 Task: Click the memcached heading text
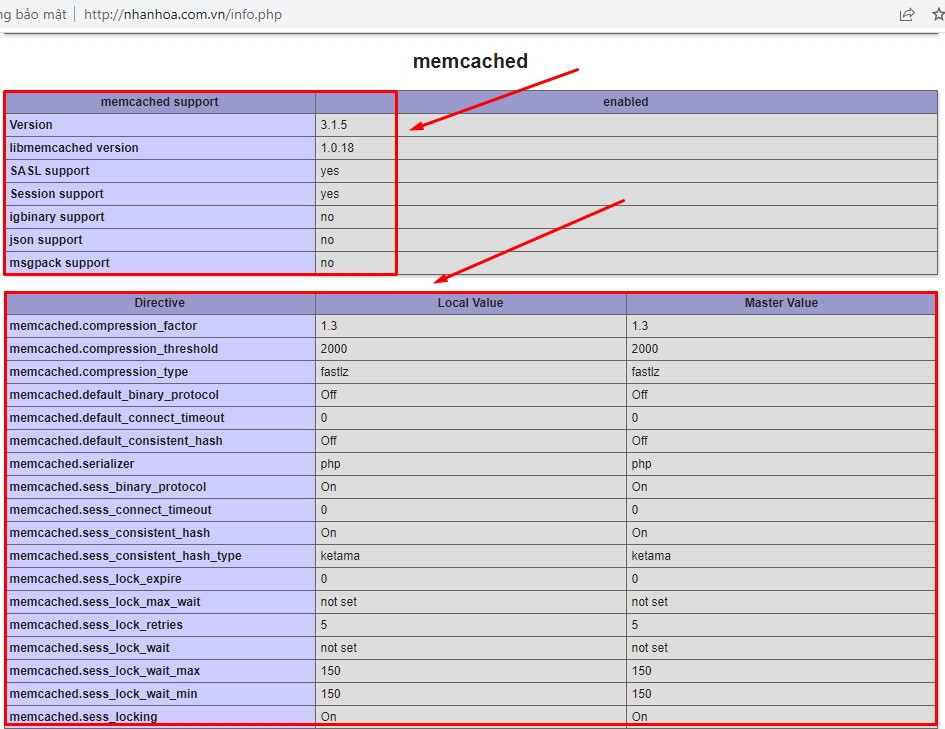(x=469, y=61)
